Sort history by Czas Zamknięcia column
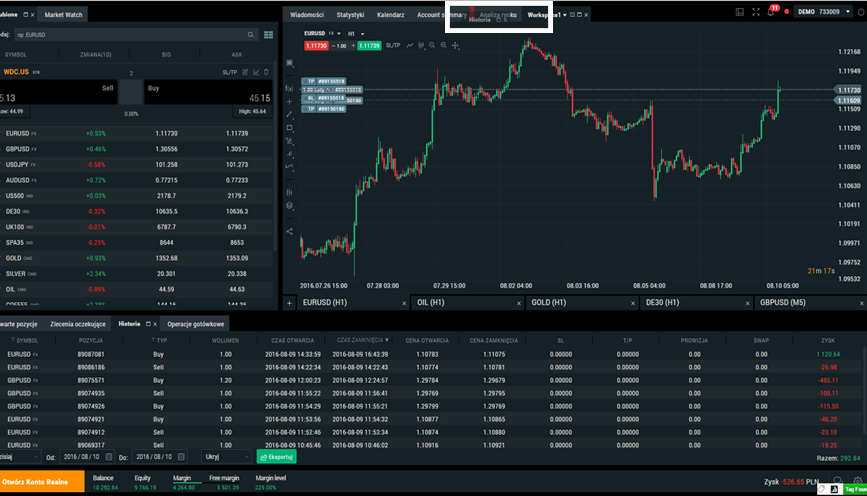Screen dimensions: 867x496 coord(362,340)
